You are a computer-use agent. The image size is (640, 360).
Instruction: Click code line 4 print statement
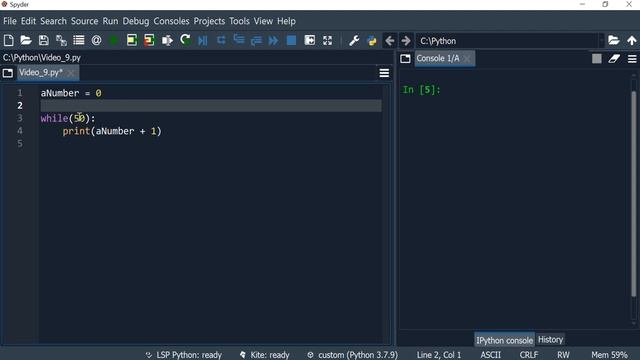pos(112,131)
